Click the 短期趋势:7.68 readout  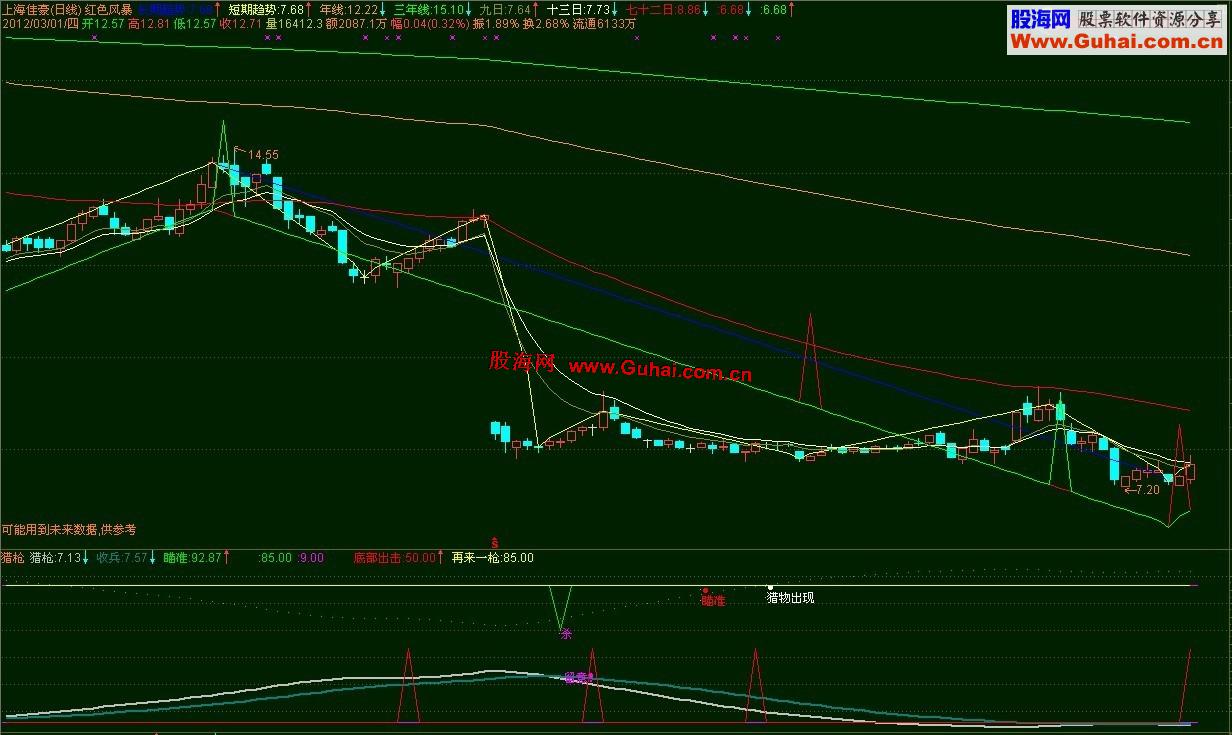[266, 9]
